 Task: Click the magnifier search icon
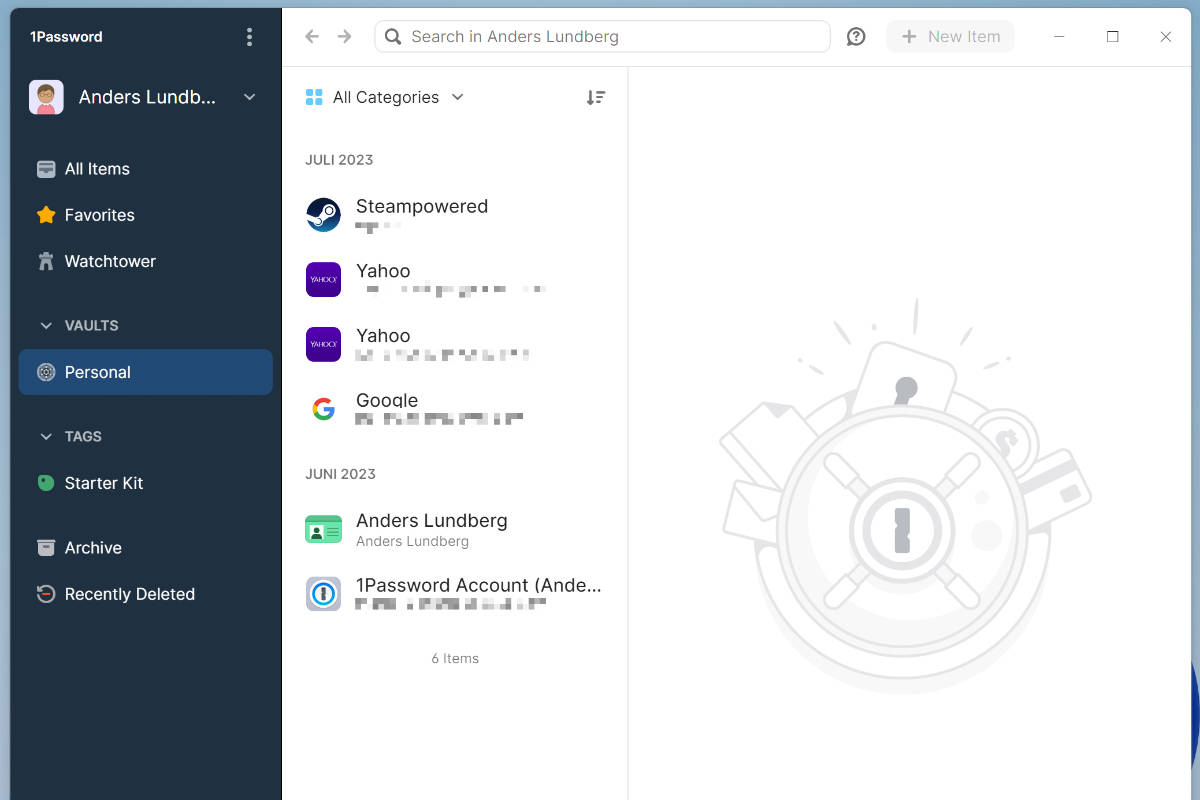(x=394, y=37)
